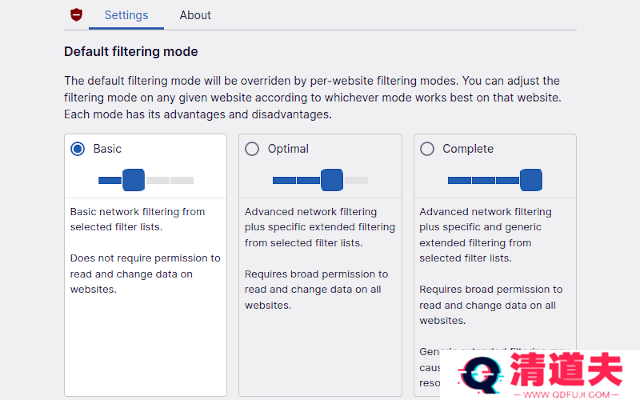The height and width of the screenshot is (400, 640).
Task: Open the About tab
Action: [x=195, y=15]
